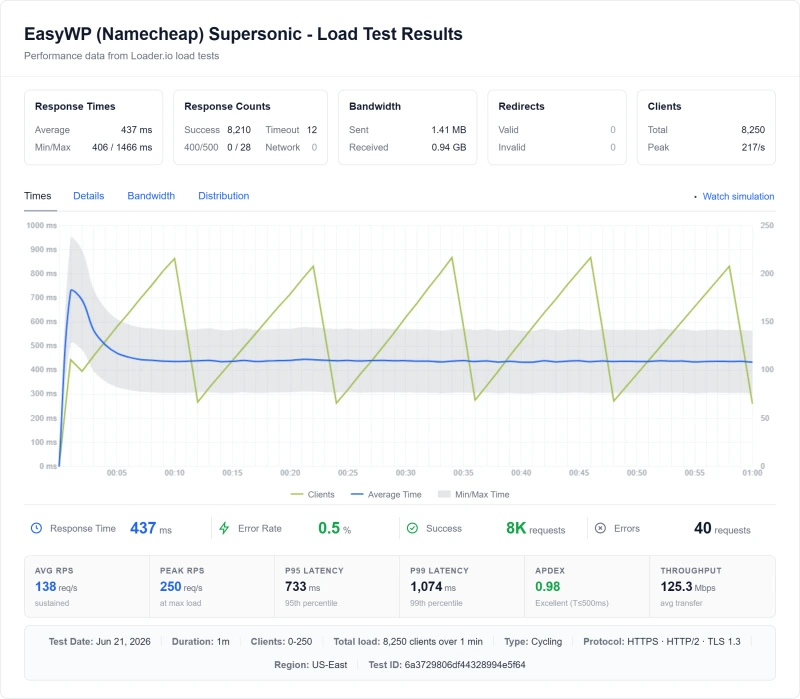Click the lightning bolt Error Rate icon

tap(224, 528)
